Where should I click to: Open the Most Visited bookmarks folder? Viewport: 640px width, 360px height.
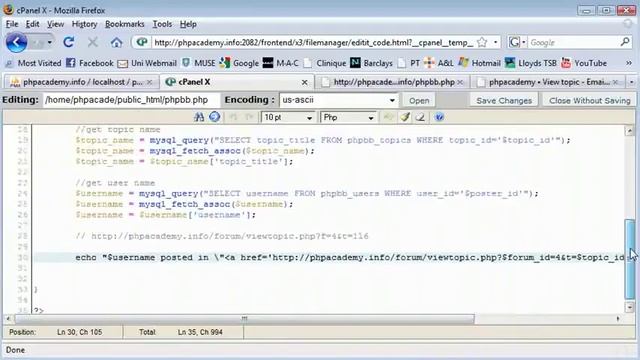coord(34,63)
